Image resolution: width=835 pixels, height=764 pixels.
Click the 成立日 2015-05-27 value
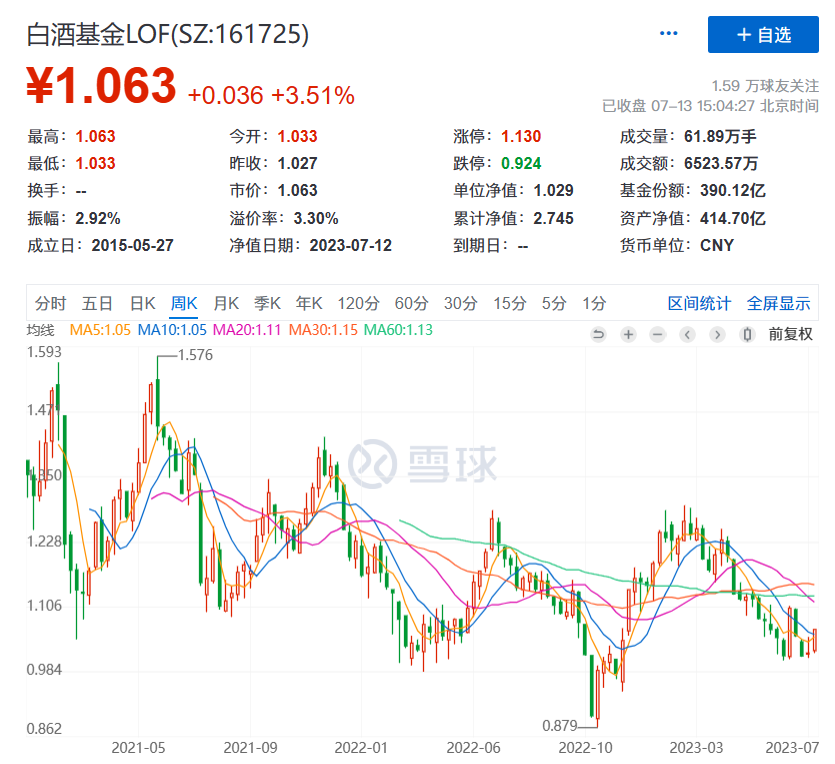coord(133,245)
